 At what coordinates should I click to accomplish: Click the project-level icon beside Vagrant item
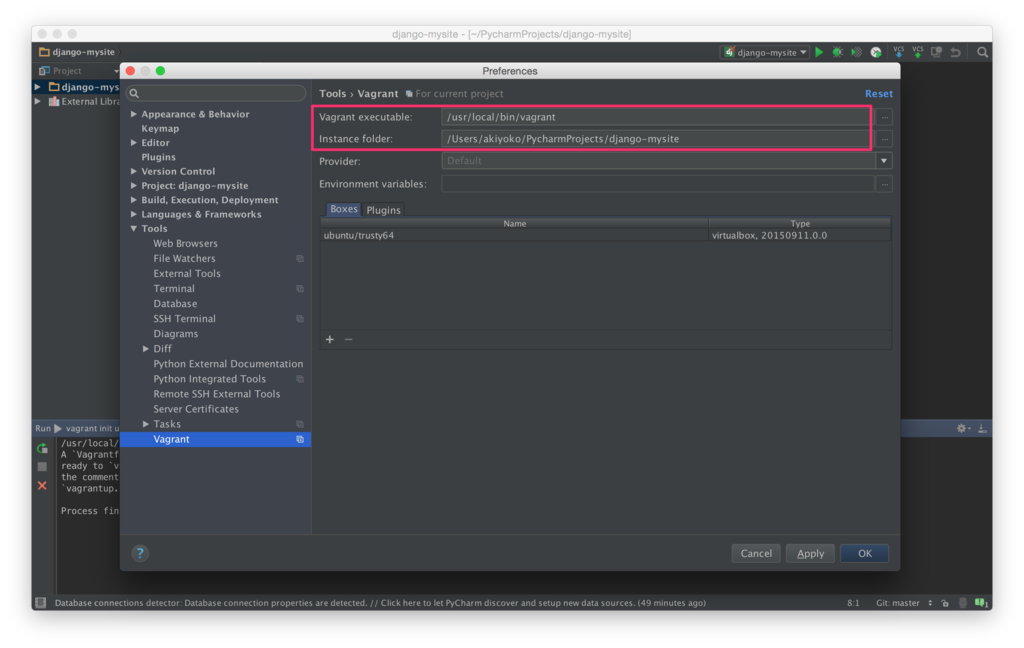pos(300,440)
